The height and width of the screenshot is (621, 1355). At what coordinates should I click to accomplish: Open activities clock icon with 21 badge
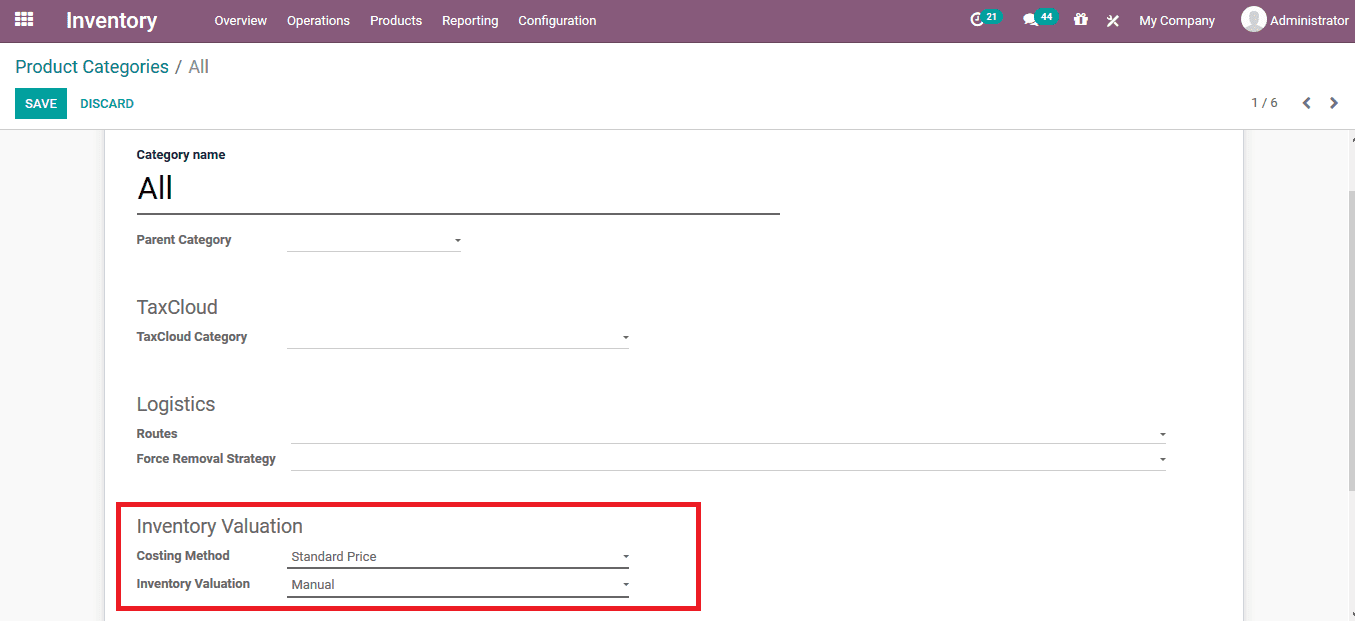[x=984, y=19]
